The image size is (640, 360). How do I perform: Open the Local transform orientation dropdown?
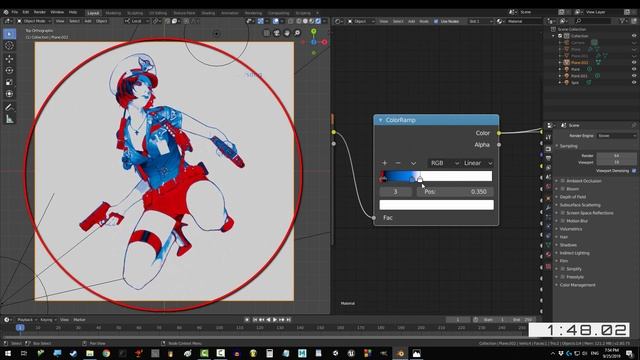click(x=136, y=21)
